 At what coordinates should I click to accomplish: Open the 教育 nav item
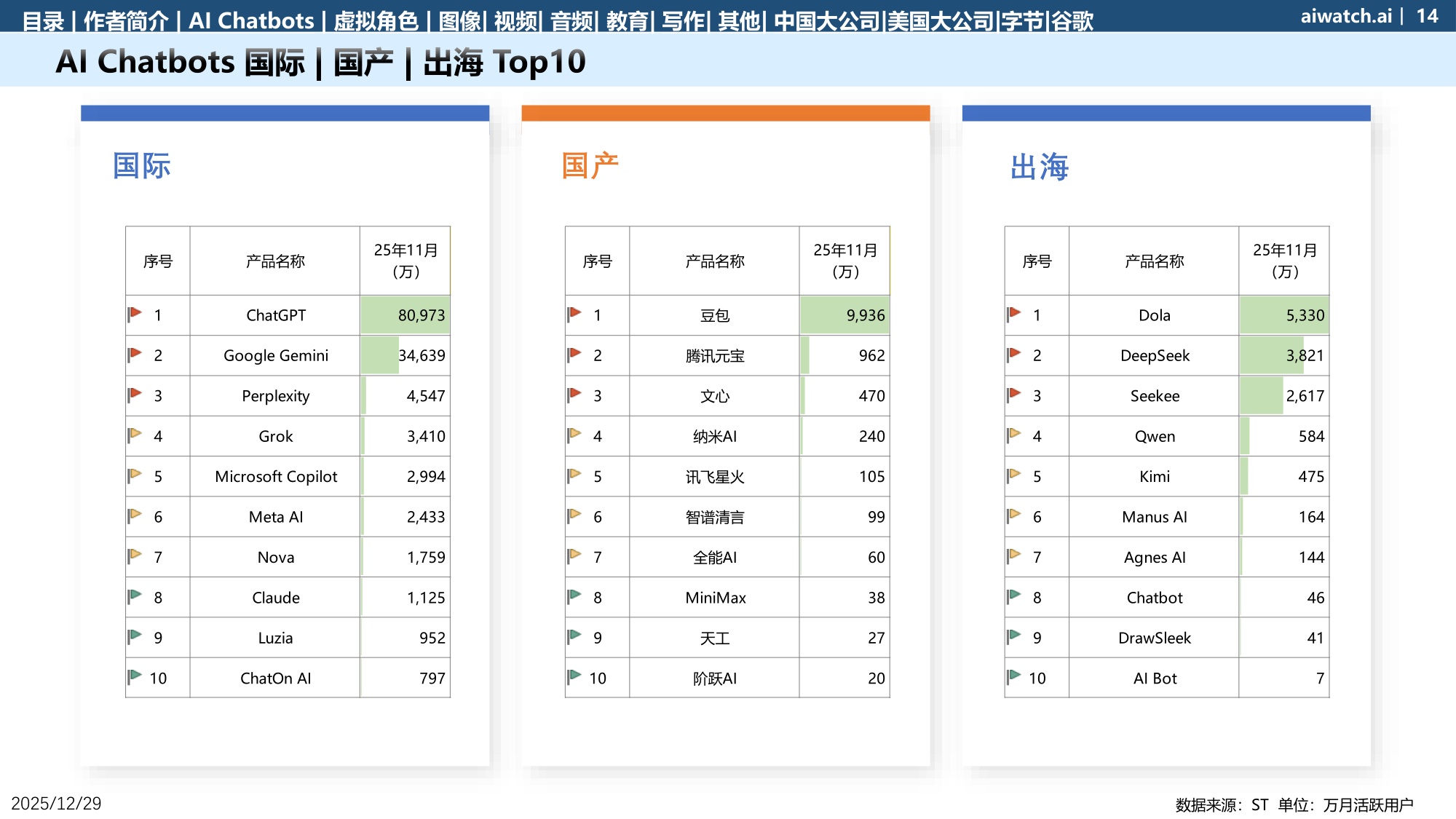tap(628, 21)
